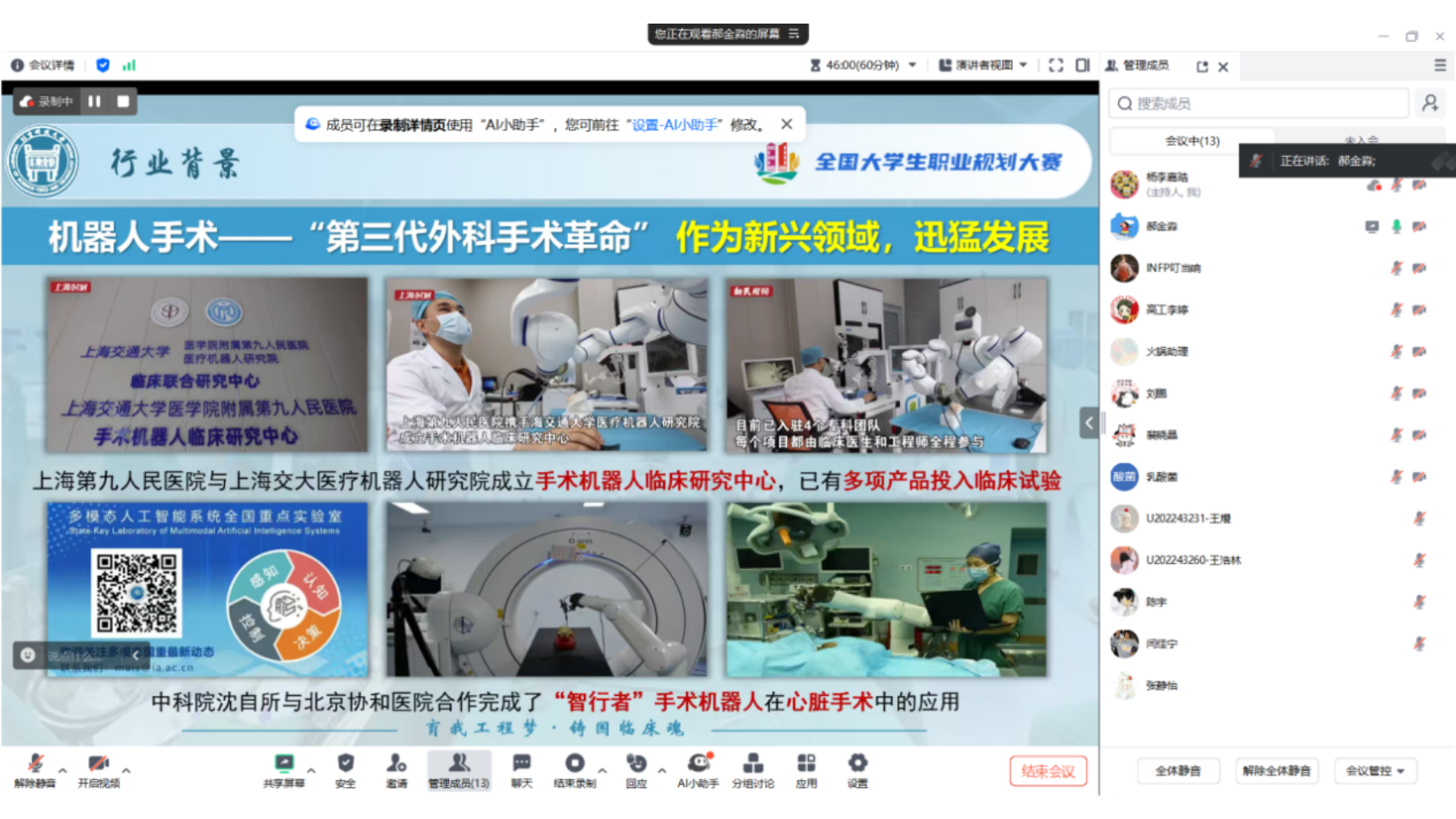The height and width of the screenshot is (819, 1456).
Task: Open the 演讲者视图 layout dropdown
Action: click(983, 65)
